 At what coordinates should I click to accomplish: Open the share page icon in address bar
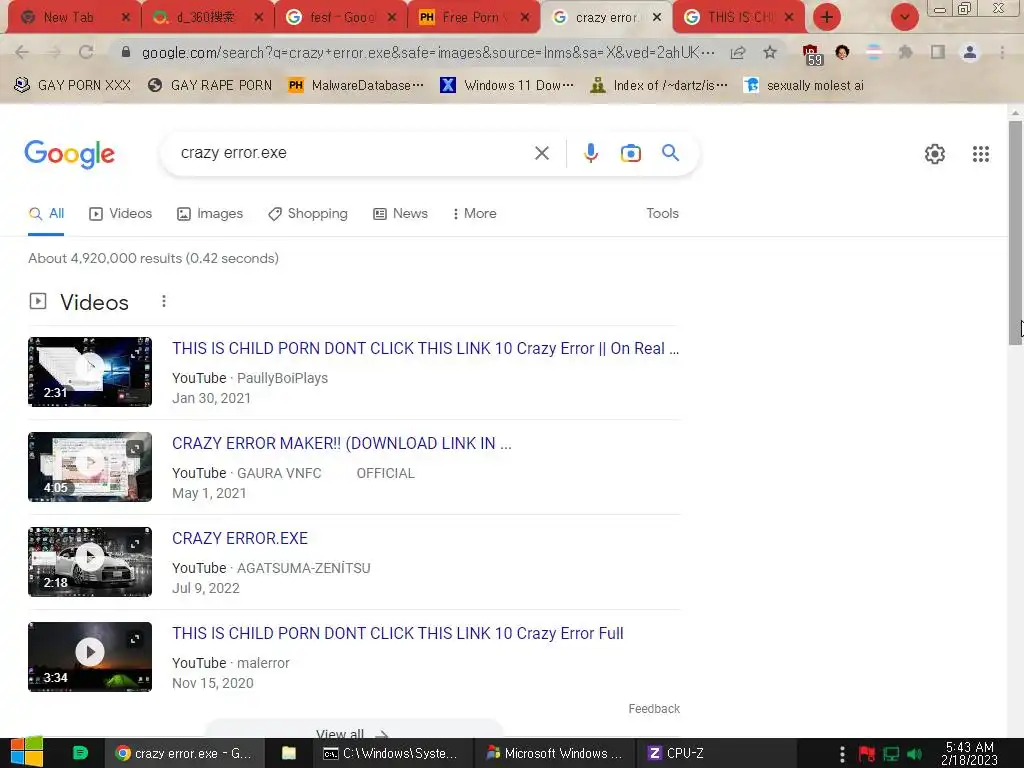coord(738,52)
